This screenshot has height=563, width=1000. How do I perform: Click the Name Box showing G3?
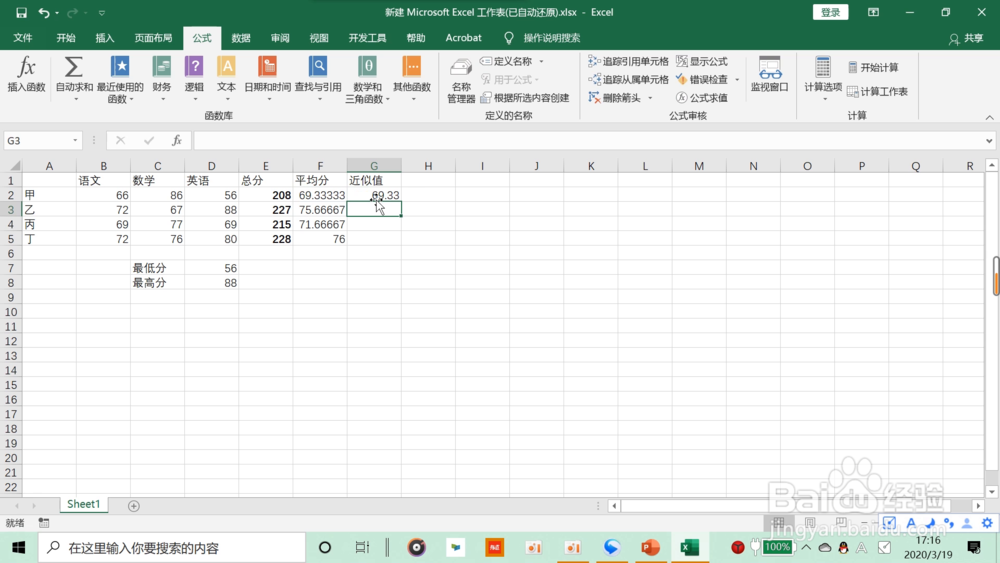point(37,140)
